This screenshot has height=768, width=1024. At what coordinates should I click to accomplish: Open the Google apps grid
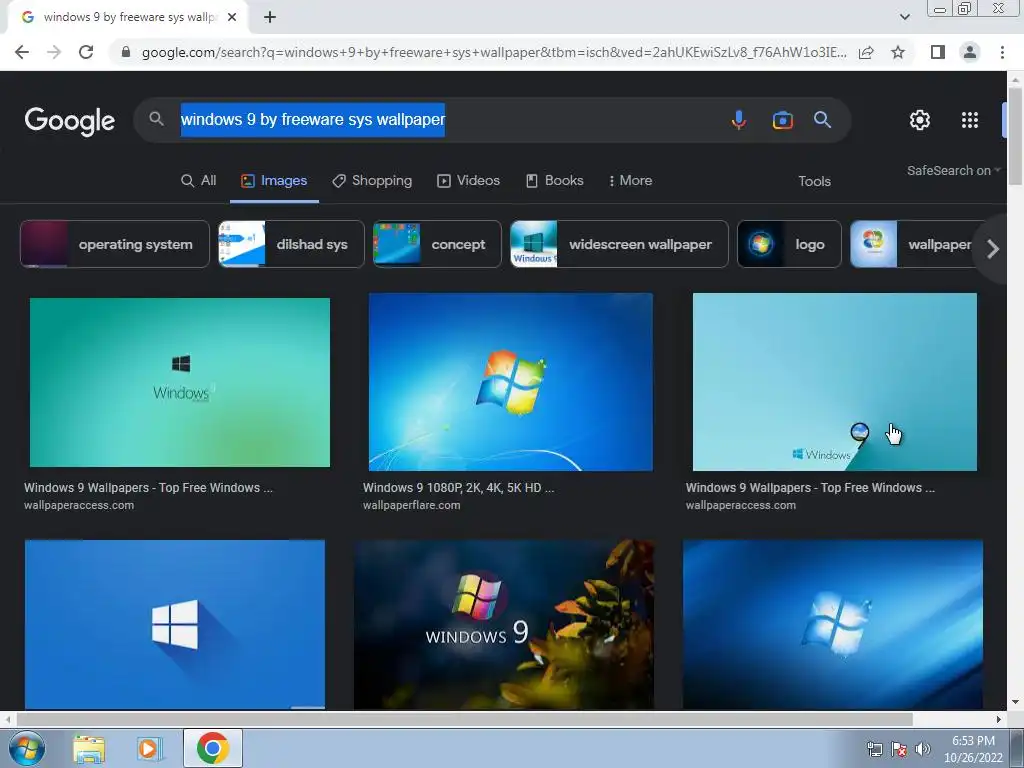(970, 120)
